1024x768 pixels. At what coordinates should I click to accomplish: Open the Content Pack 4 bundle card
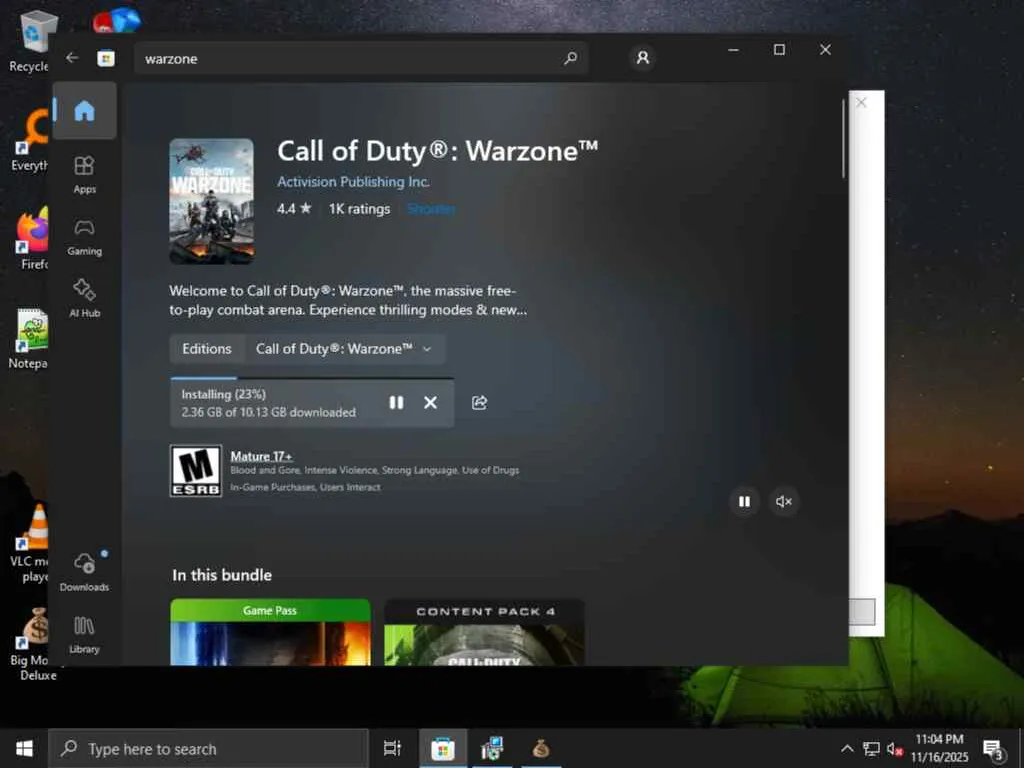[x=484, y=632]
